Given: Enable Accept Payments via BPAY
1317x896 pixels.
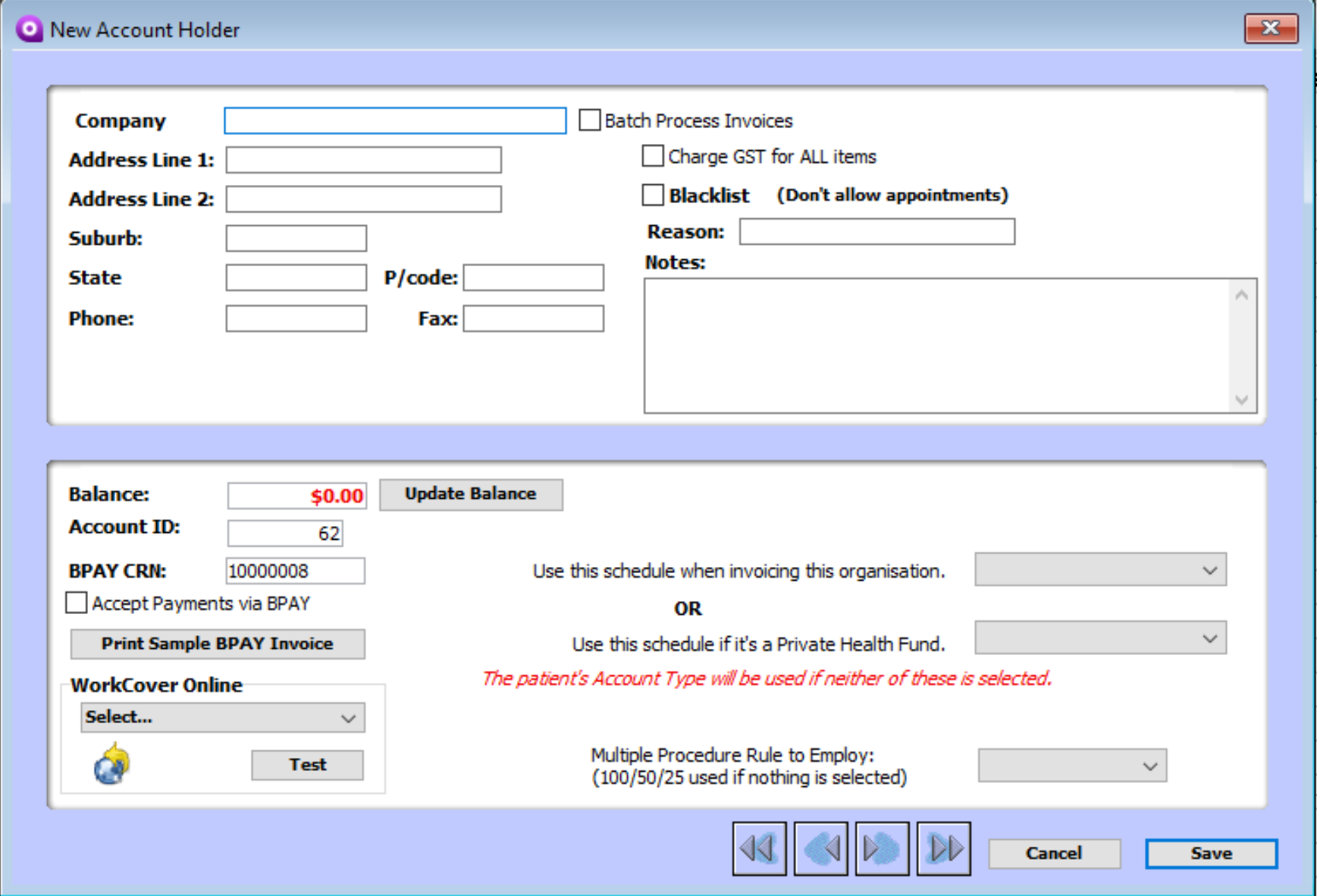Looking at the screenshot, I should (x=76, y=603).
